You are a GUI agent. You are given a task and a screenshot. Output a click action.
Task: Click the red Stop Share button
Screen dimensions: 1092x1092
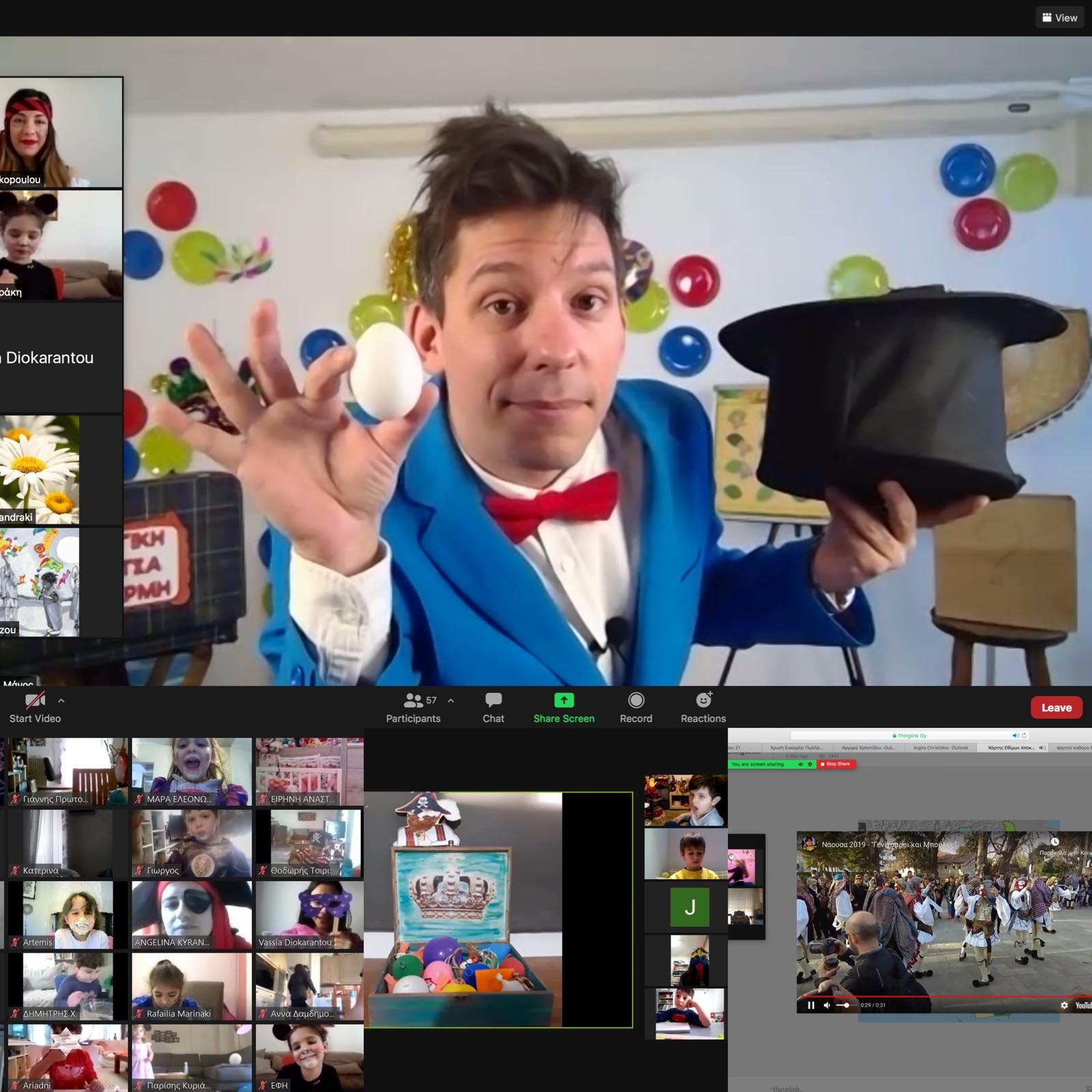tap(837, 764)
